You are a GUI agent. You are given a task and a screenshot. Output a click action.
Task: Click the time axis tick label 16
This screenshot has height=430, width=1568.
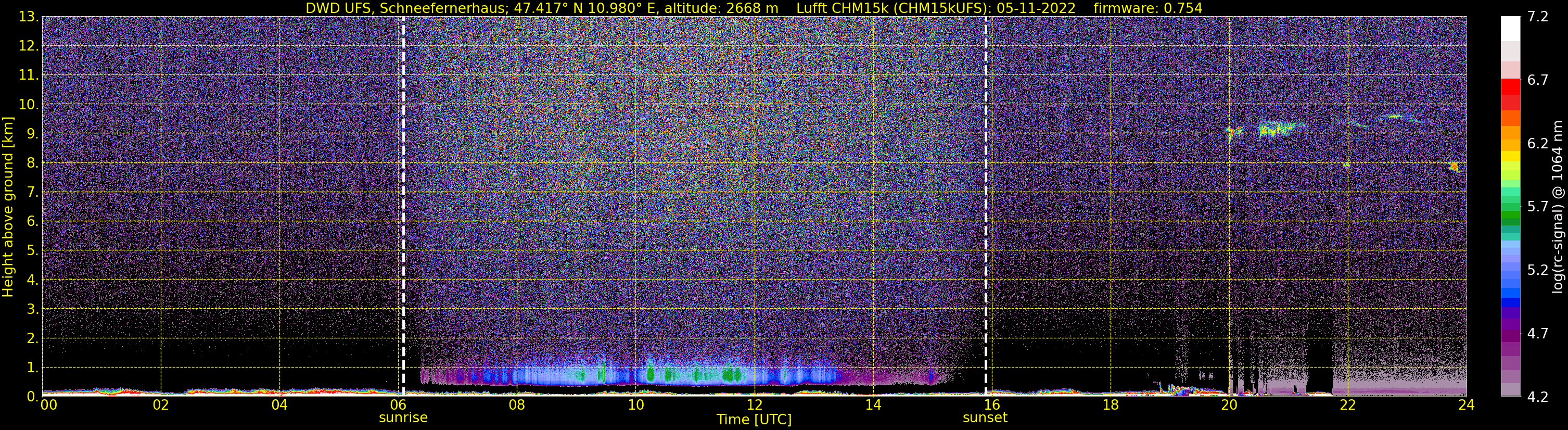point(991,405)
